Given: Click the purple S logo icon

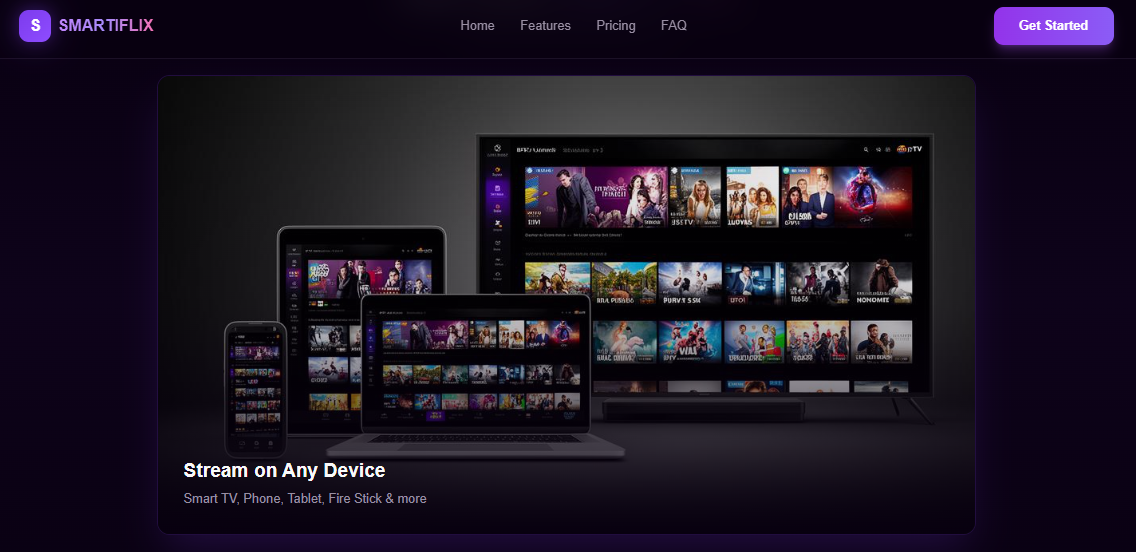Looking at the screenshot, I should click(35, 25).
